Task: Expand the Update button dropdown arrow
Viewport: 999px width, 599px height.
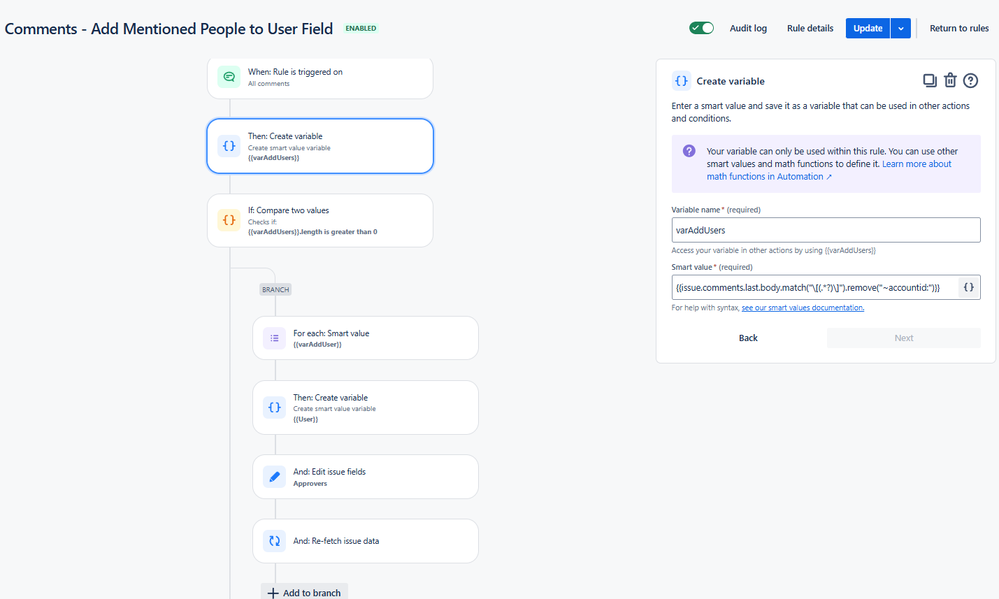Action: 900,28
